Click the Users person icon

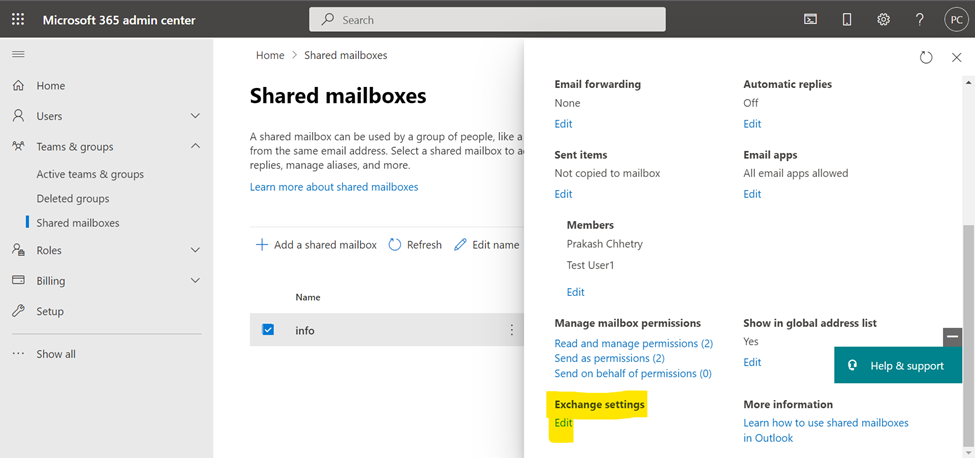coord(19,116)
